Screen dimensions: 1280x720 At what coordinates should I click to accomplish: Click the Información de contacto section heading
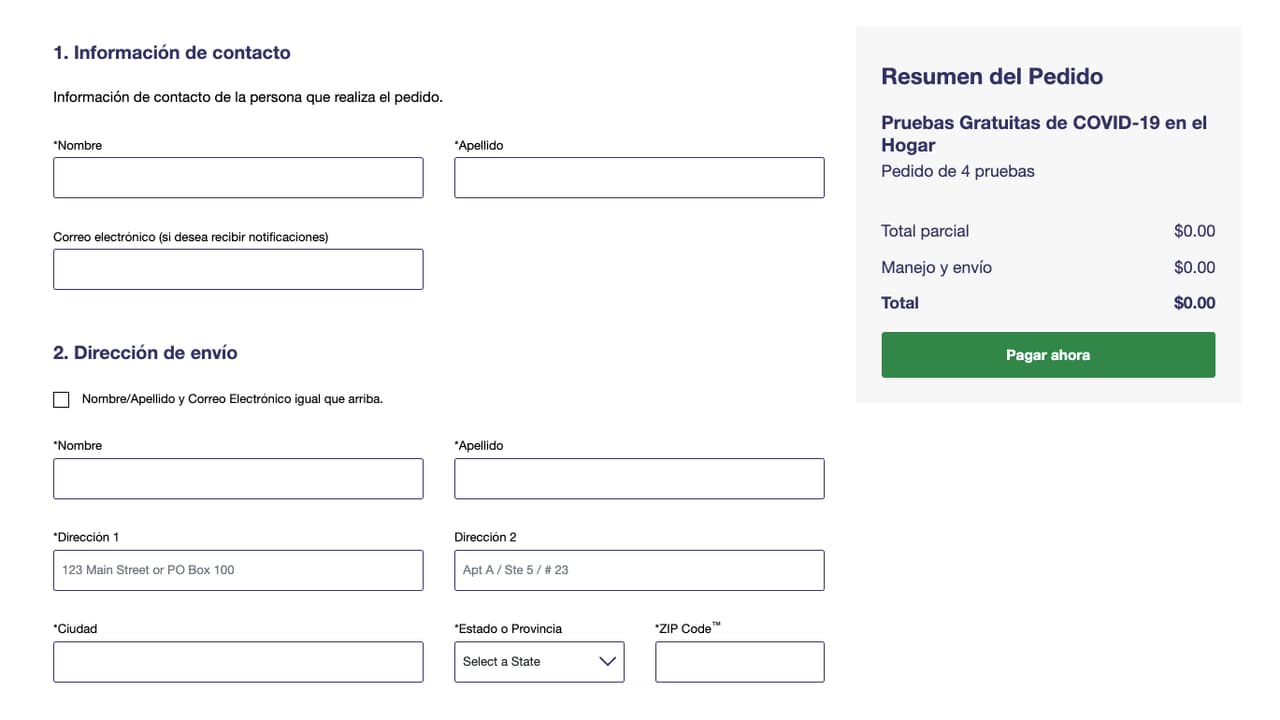click(x=172, y=52)
